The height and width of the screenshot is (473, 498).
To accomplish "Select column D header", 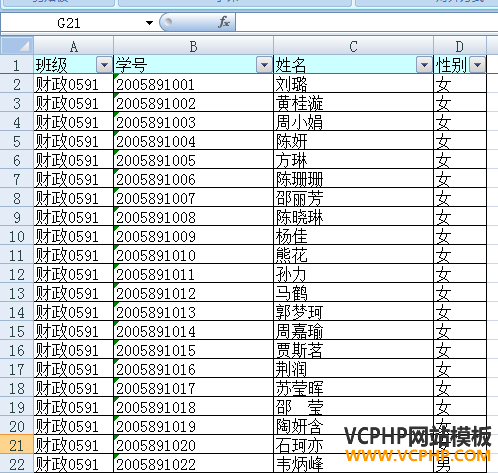I will (460, 46).
